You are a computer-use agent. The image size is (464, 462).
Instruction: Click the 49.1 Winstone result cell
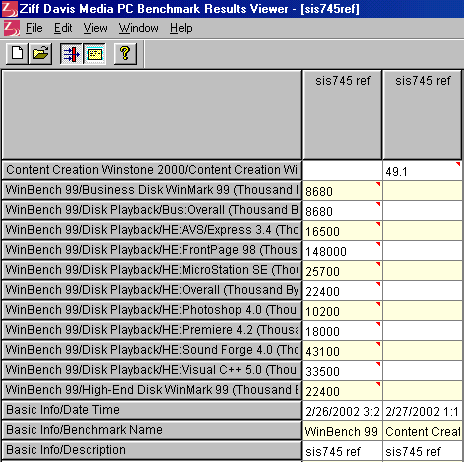pyautogui.click(x=422, y=171)
